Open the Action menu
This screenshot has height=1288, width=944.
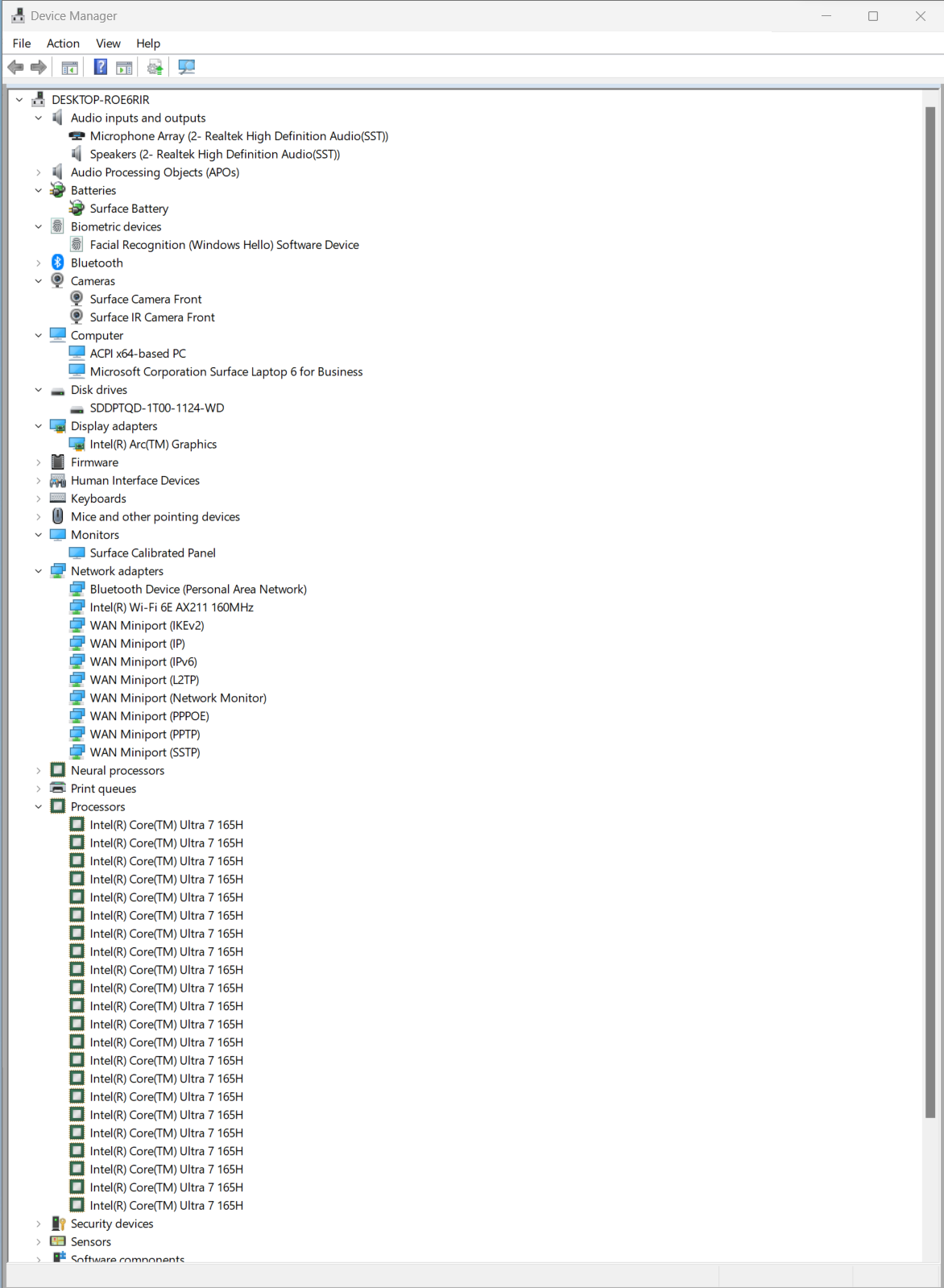[63, 43]
